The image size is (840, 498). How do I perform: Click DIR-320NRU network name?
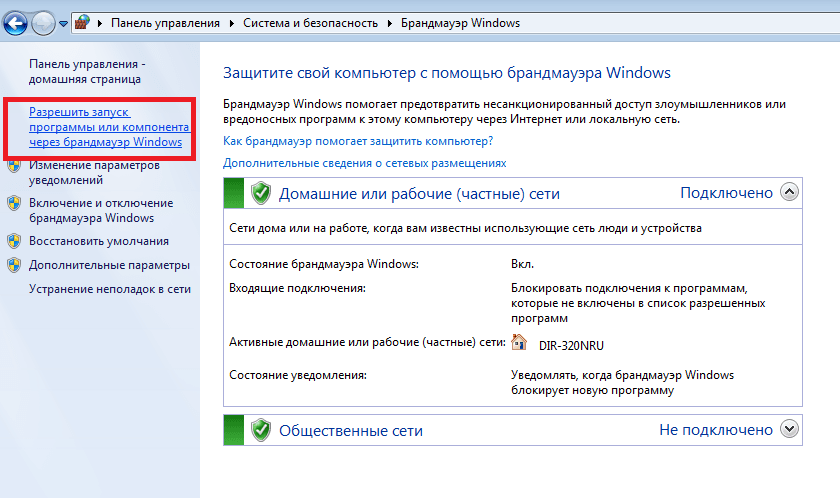pyautogui.click(x=571, y=345)
